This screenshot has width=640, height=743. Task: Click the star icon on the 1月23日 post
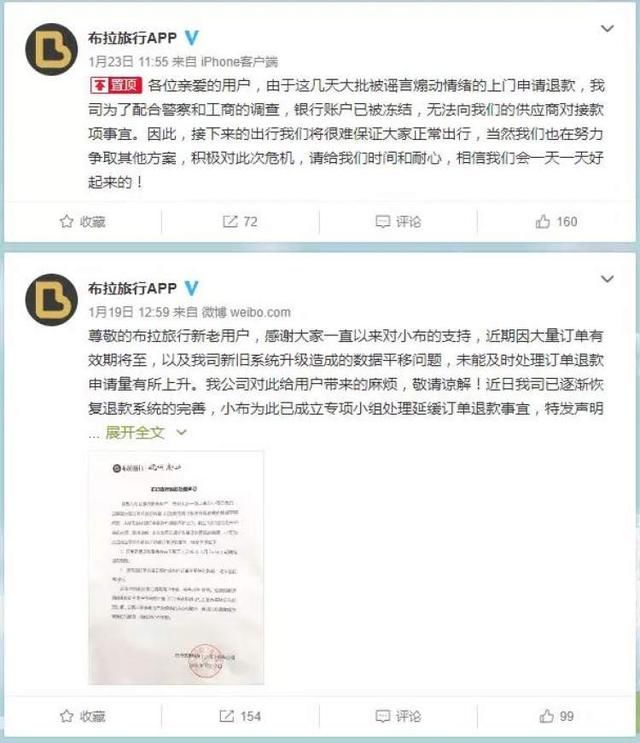(x=66, y=221)
